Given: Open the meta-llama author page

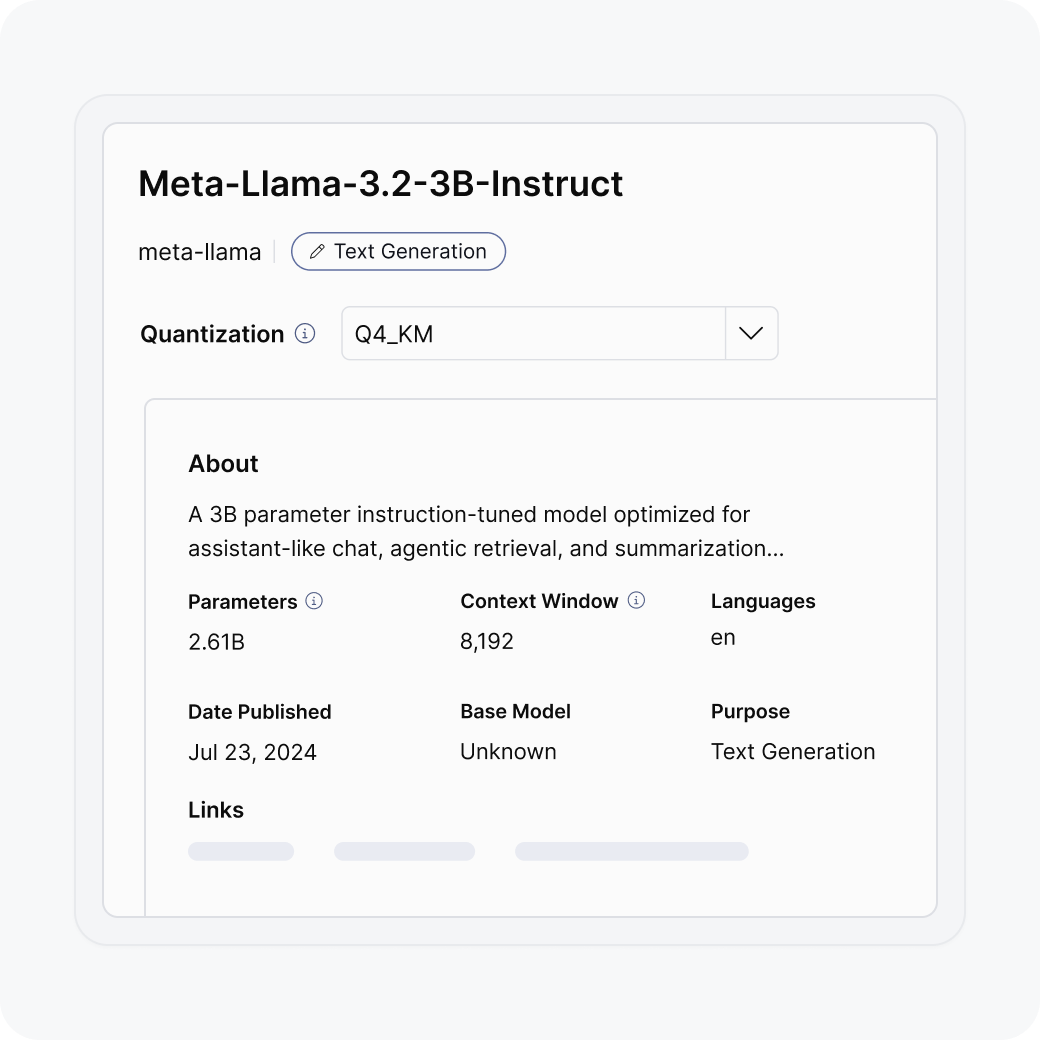Looking at the screenshot, I should tap(199, 252).
